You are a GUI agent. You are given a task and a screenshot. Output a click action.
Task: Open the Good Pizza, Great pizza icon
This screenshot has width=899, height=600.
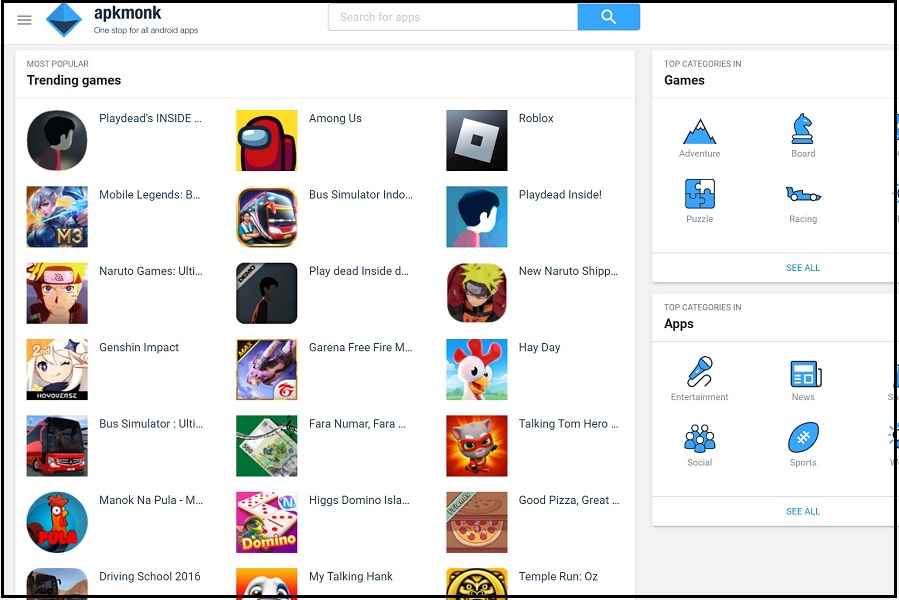coord(476,522)
